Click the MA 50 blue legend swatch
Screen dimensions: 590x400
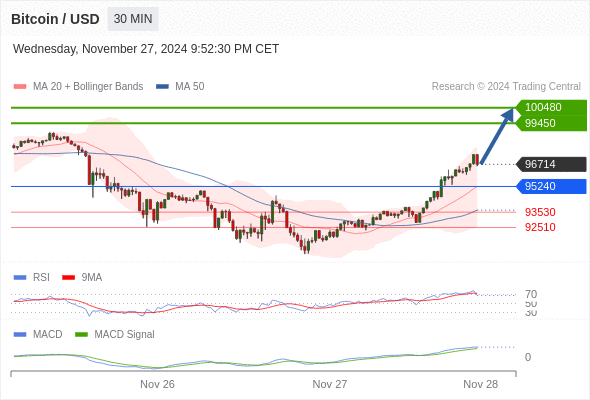coord(162,87)
